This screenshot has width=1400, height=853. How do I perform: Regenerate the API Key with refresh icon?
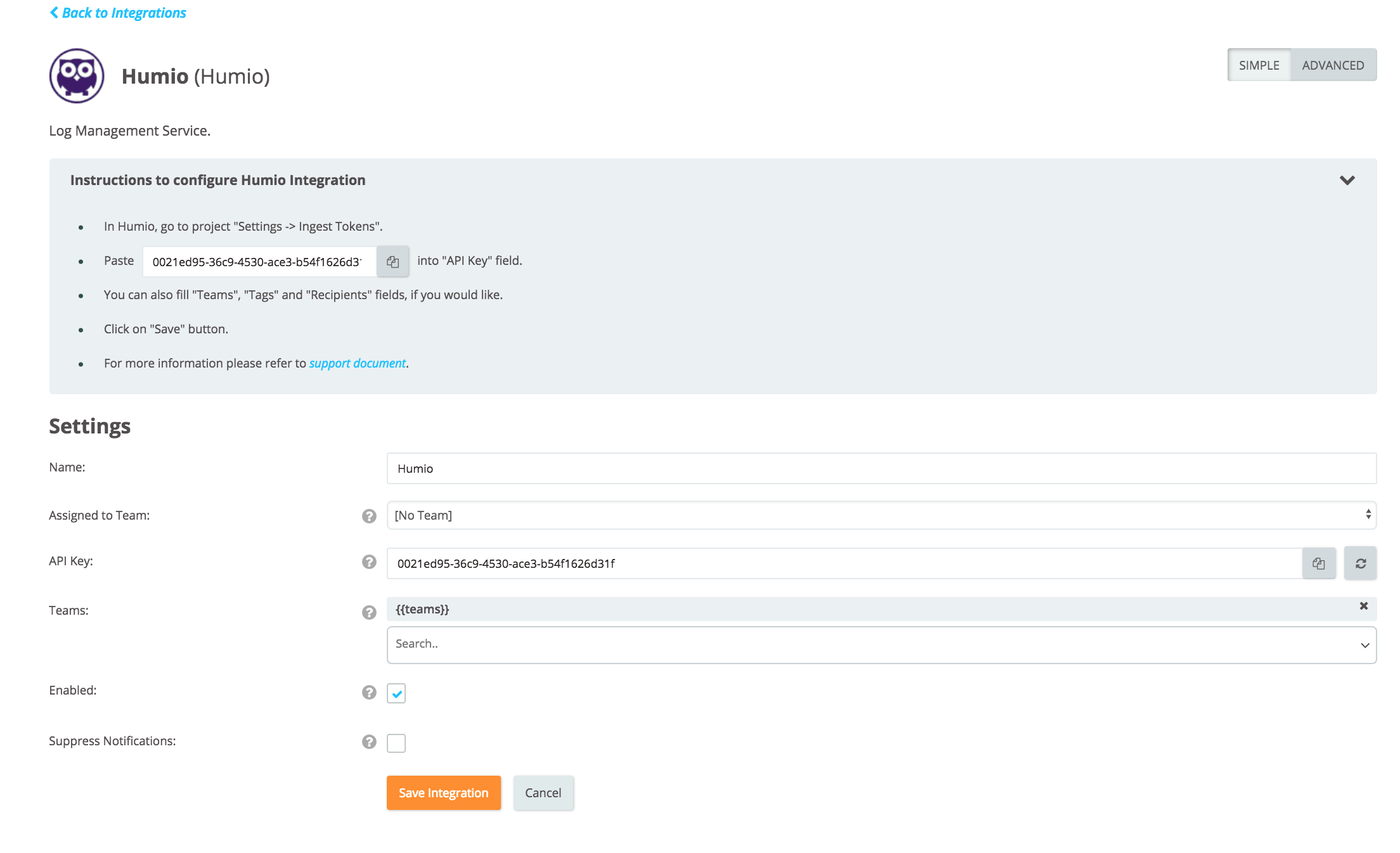click(1360, 563)
